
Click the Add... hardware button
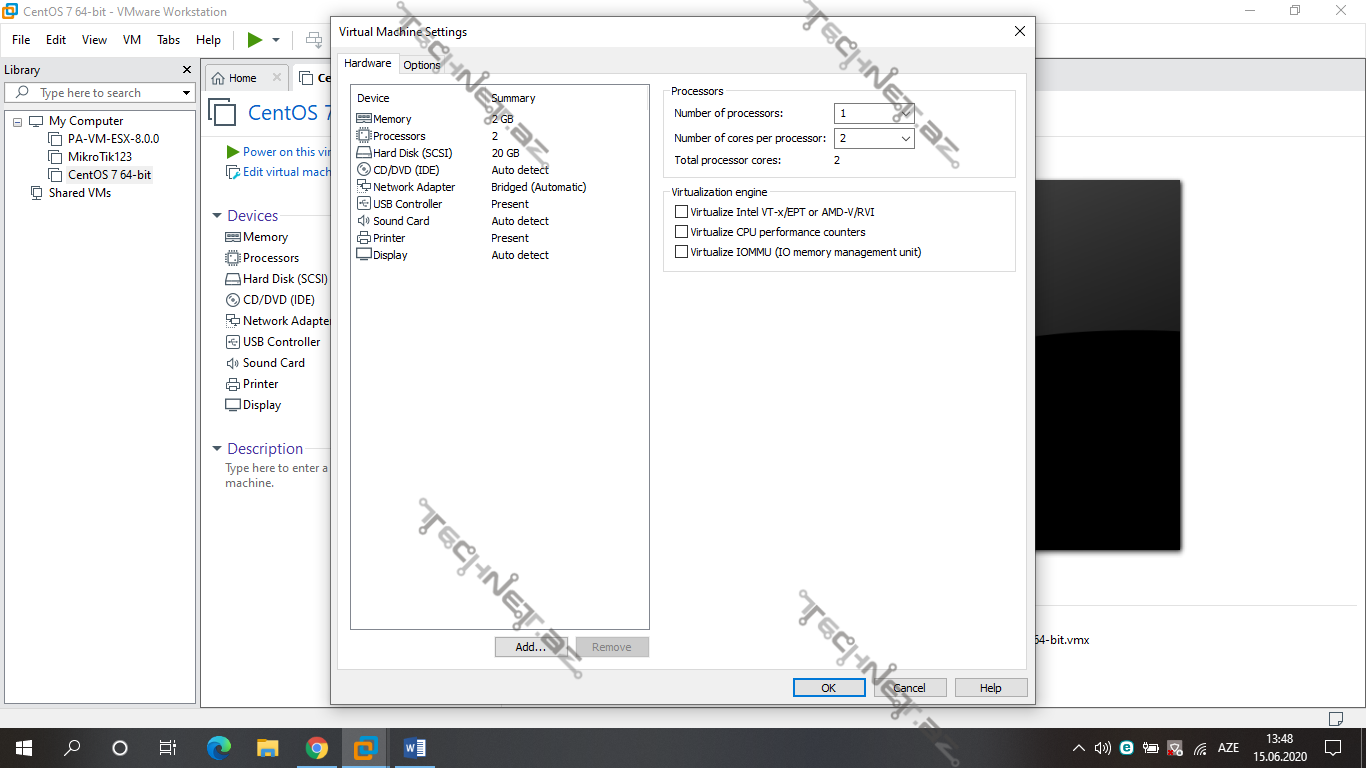pos(530,647)
